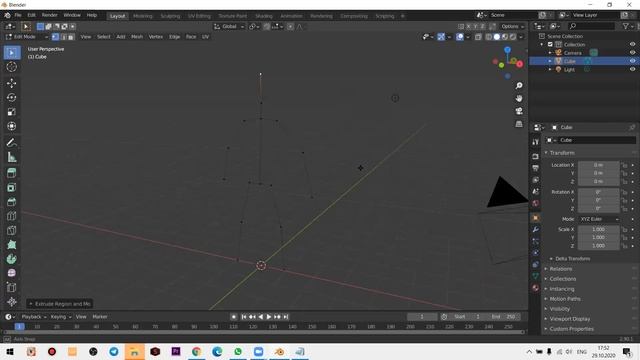
Task: Select the Poly Build tool
Action: (x=12, y=244)
